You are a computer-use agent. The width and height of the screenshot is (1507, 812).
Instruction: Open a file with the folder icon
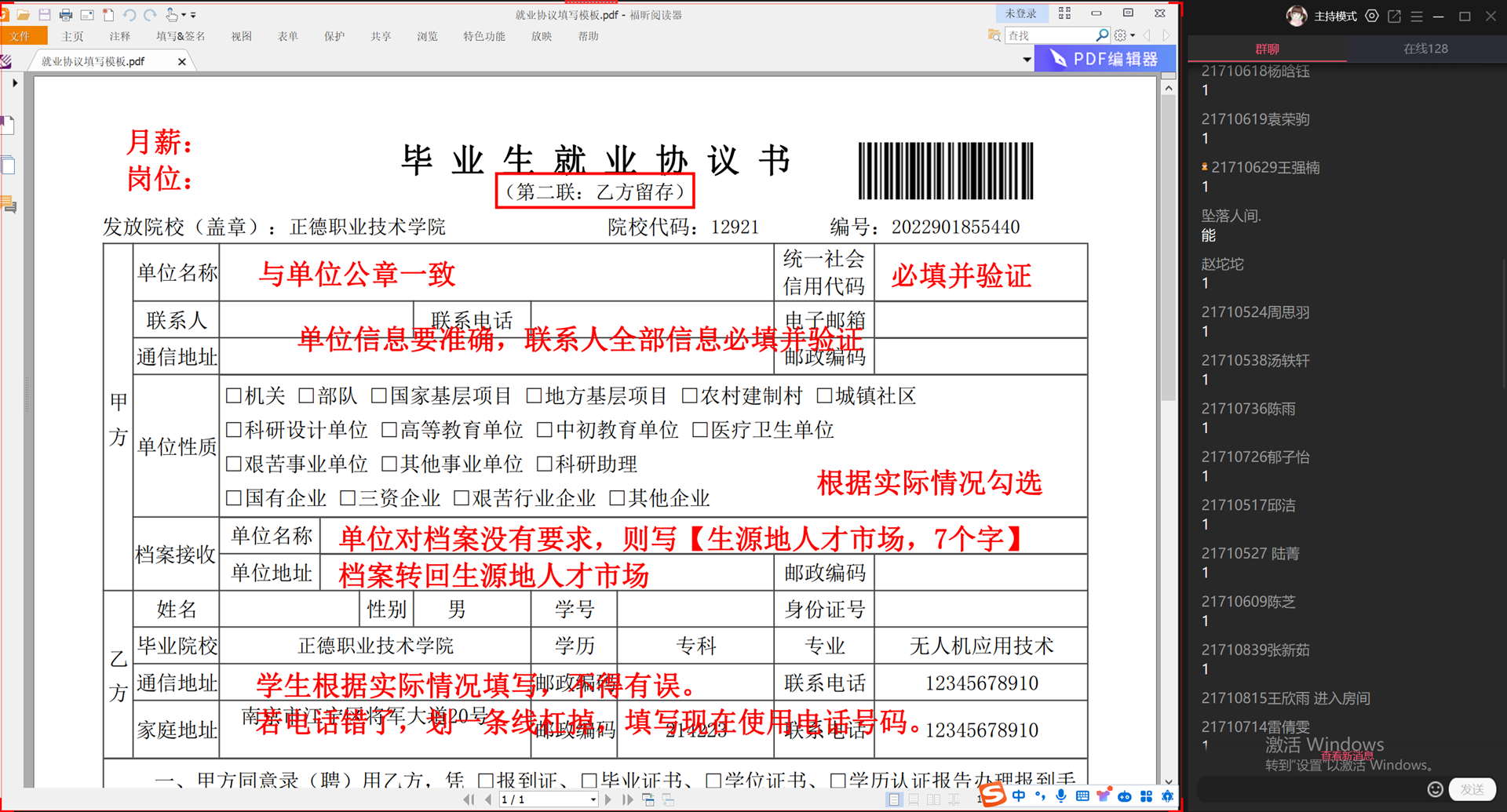tap(24, 15)
